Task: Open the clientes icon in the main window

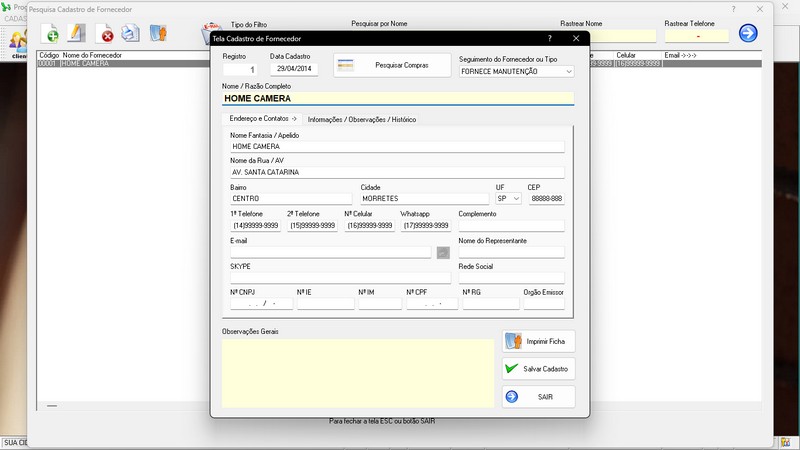Action: point(18,43)
